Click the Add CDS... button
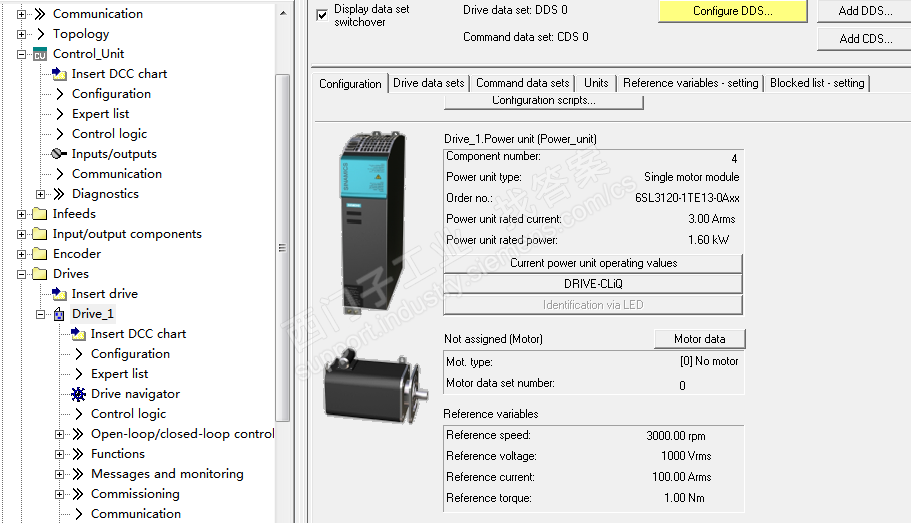Image resolution: width=911 pixels, height=523 pixels. click(865, 39)
